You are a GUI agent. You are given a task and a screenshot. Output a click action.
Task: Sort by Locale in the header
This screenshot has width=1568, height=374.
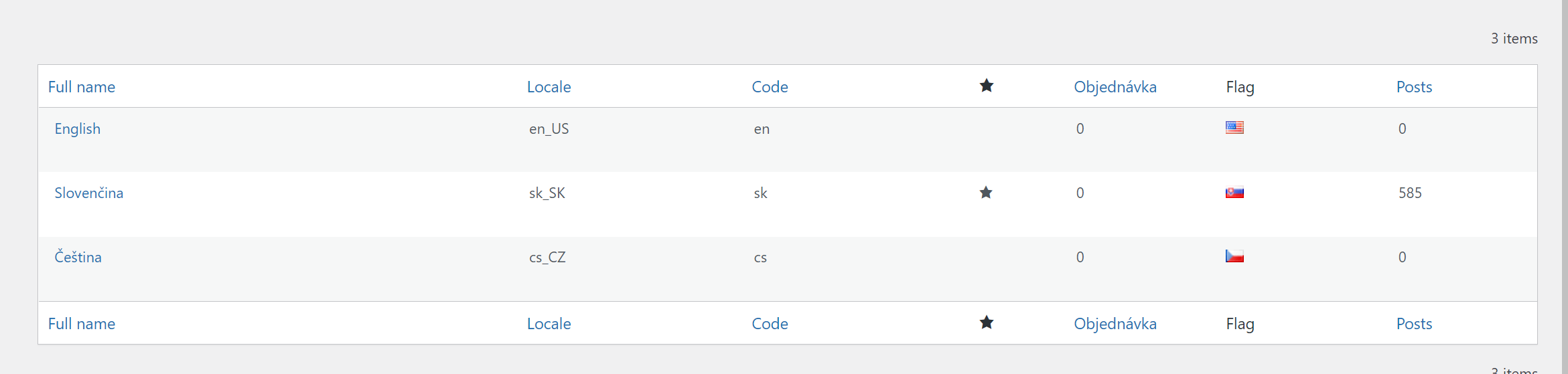549,87
